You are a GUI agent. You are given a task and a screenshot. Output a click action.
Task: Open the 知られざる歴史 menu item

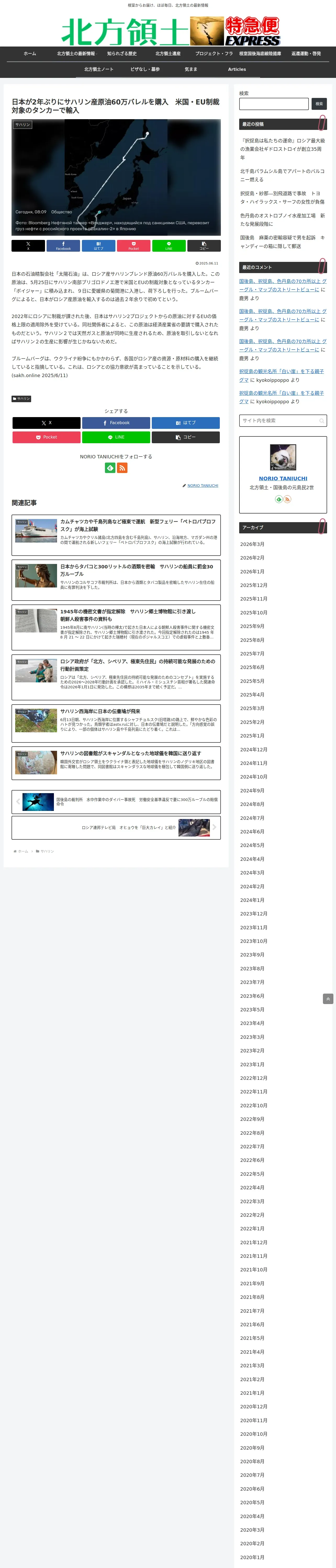[x=122, y=54]
